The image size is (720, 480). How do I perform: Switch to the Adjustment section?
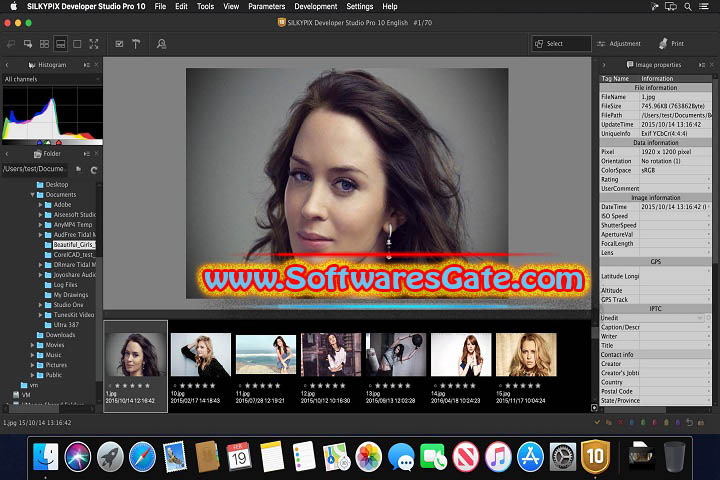point(619,44)
